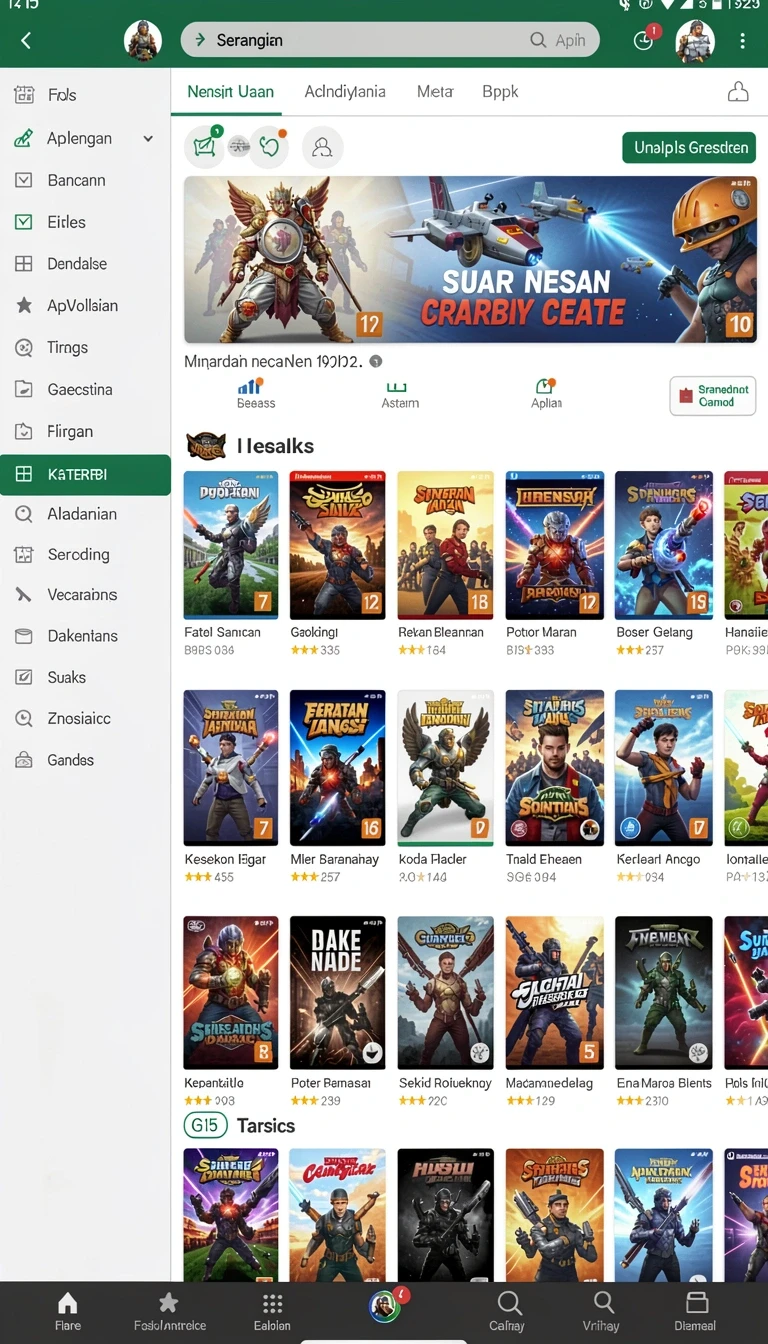Click the Kepantailo title

214,1083
